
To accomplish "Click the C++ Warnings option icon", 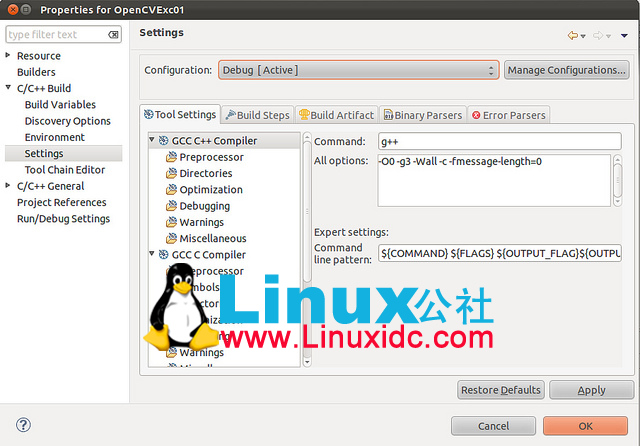I will pyautogui.click(x=171, y=222).
